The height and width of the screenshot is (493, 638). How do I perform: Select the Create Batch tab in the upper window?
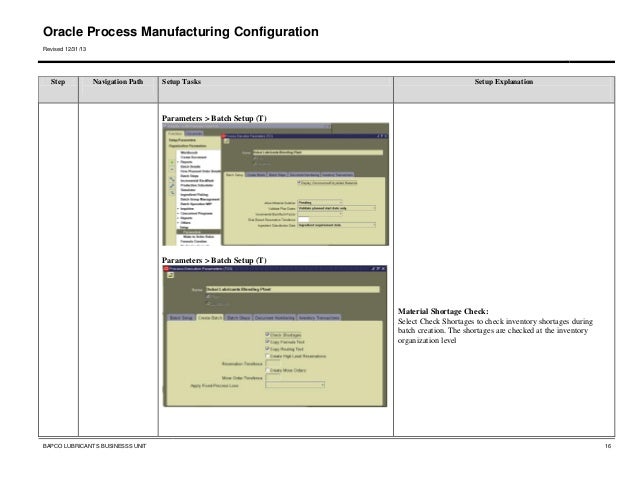256,175
